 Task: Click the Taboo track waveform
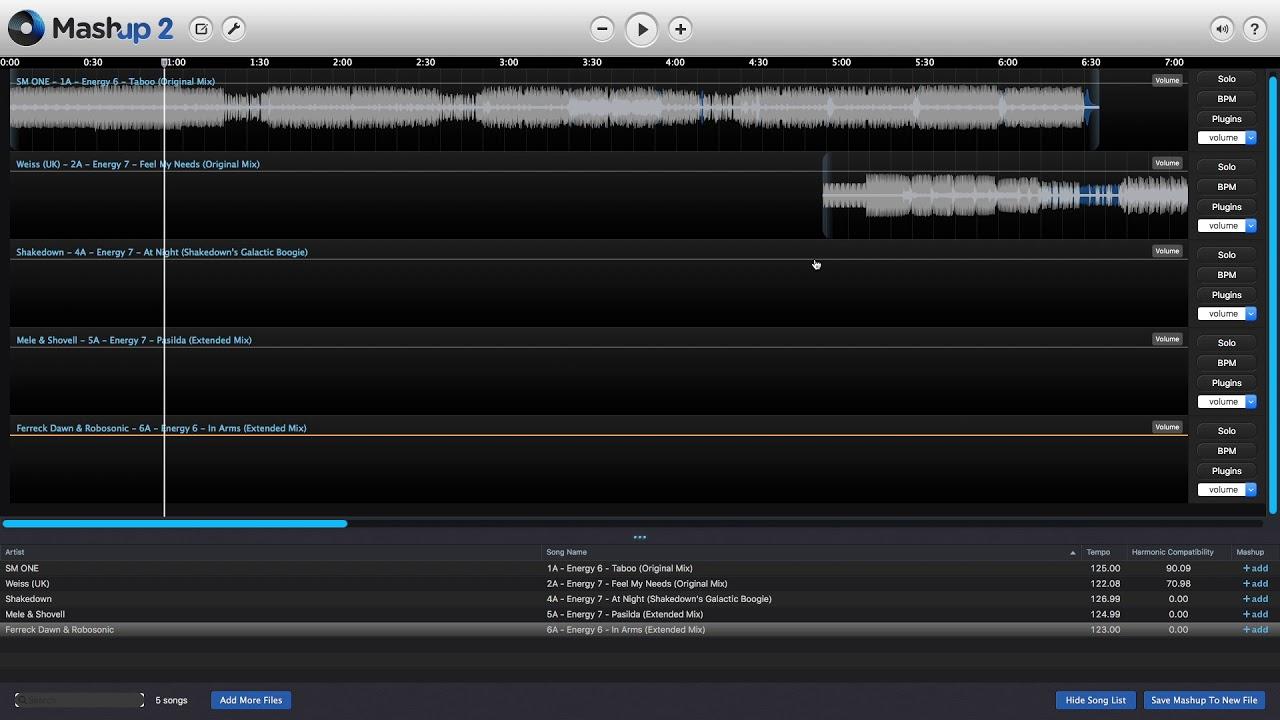(x=555, y=107)
